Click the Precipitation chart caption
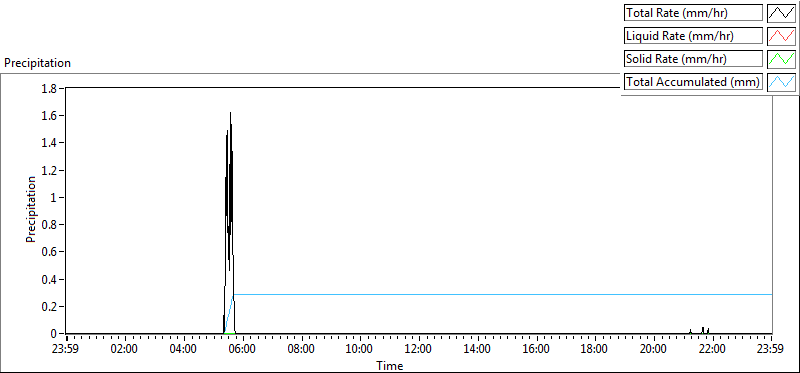The width and height of the screenshot is (800, 373). tap(37, 63)
